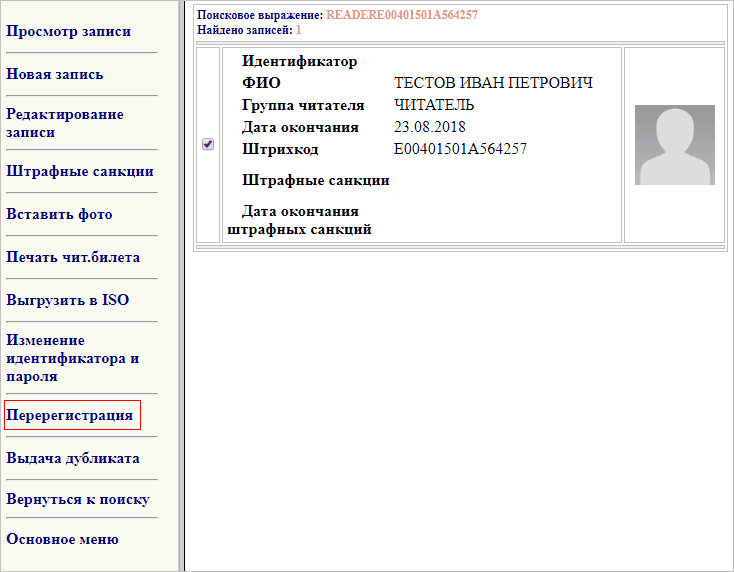Select Выгрузить в ISO option
This screenshot has height=572, width=734.
coord(68,300)
